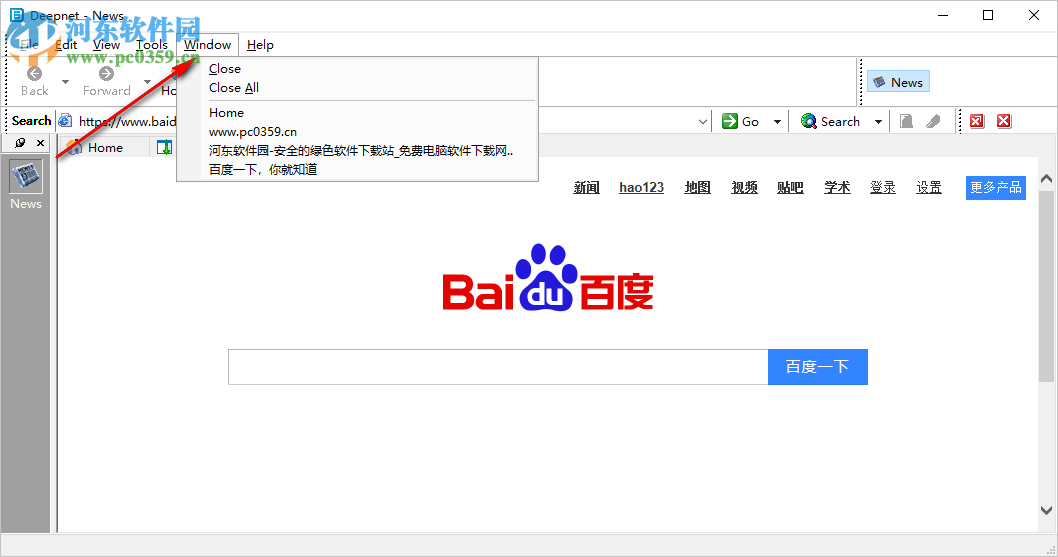Viewport: 1058px width, 557px height.
Task: Click the green Go arrow button
Action: pos(729,121)
